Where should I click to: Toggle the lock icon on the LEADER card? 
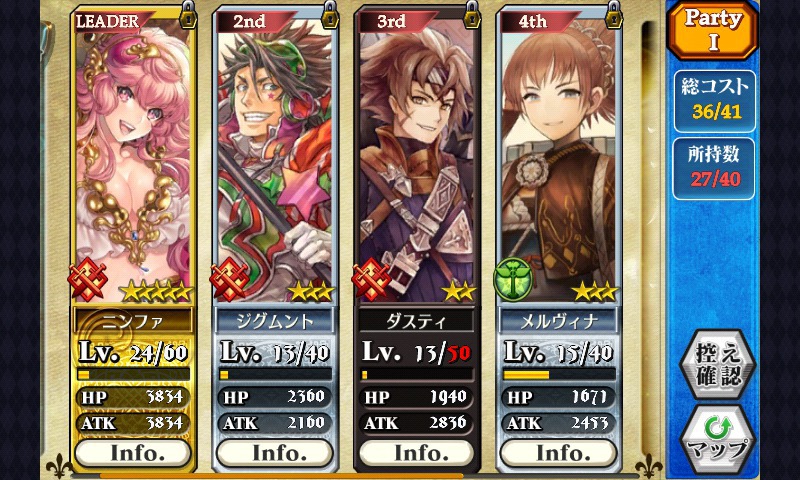pos(189,15)
